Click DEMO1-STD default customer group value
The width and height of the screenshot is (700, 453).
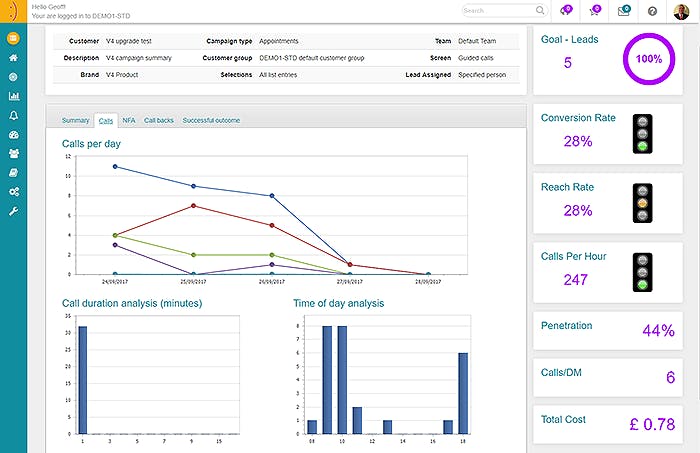tap(312, 58)
